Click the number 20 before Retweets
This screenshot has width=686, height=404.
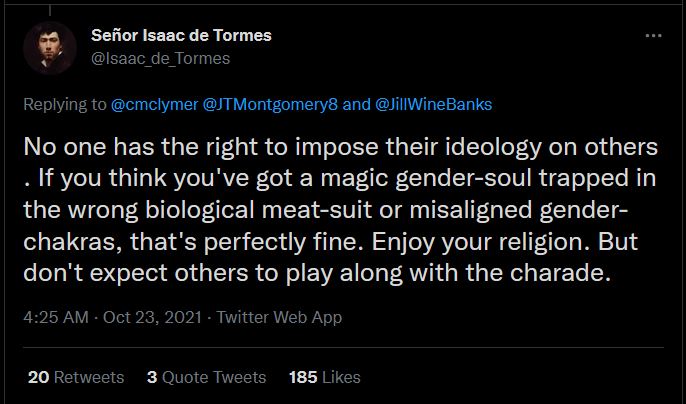[x=38, y=377]
